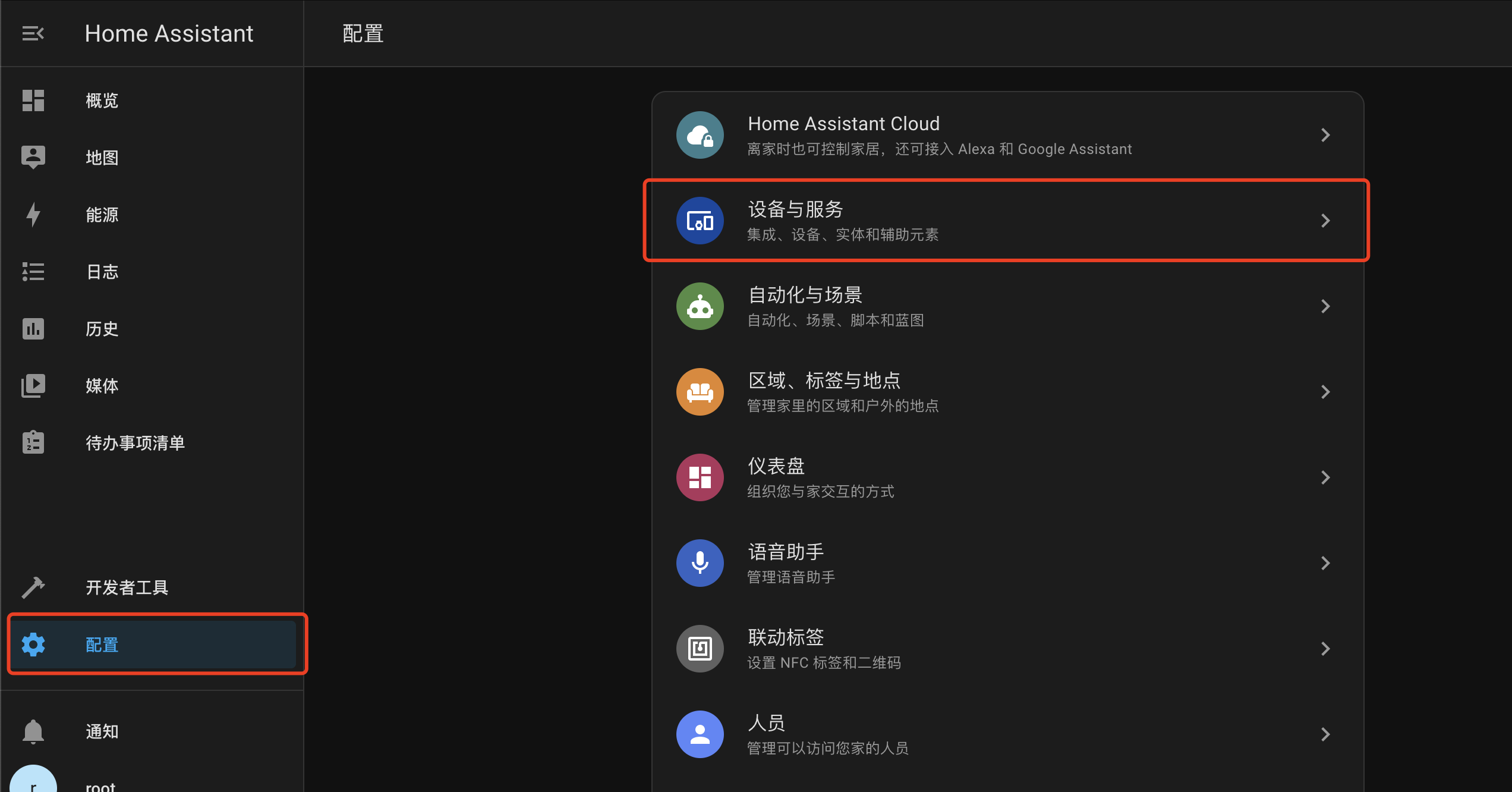Click the 自动化与场景 robot icon
Image resolution: width=1512 pixels, height=792 pixels.
point(700,306)
